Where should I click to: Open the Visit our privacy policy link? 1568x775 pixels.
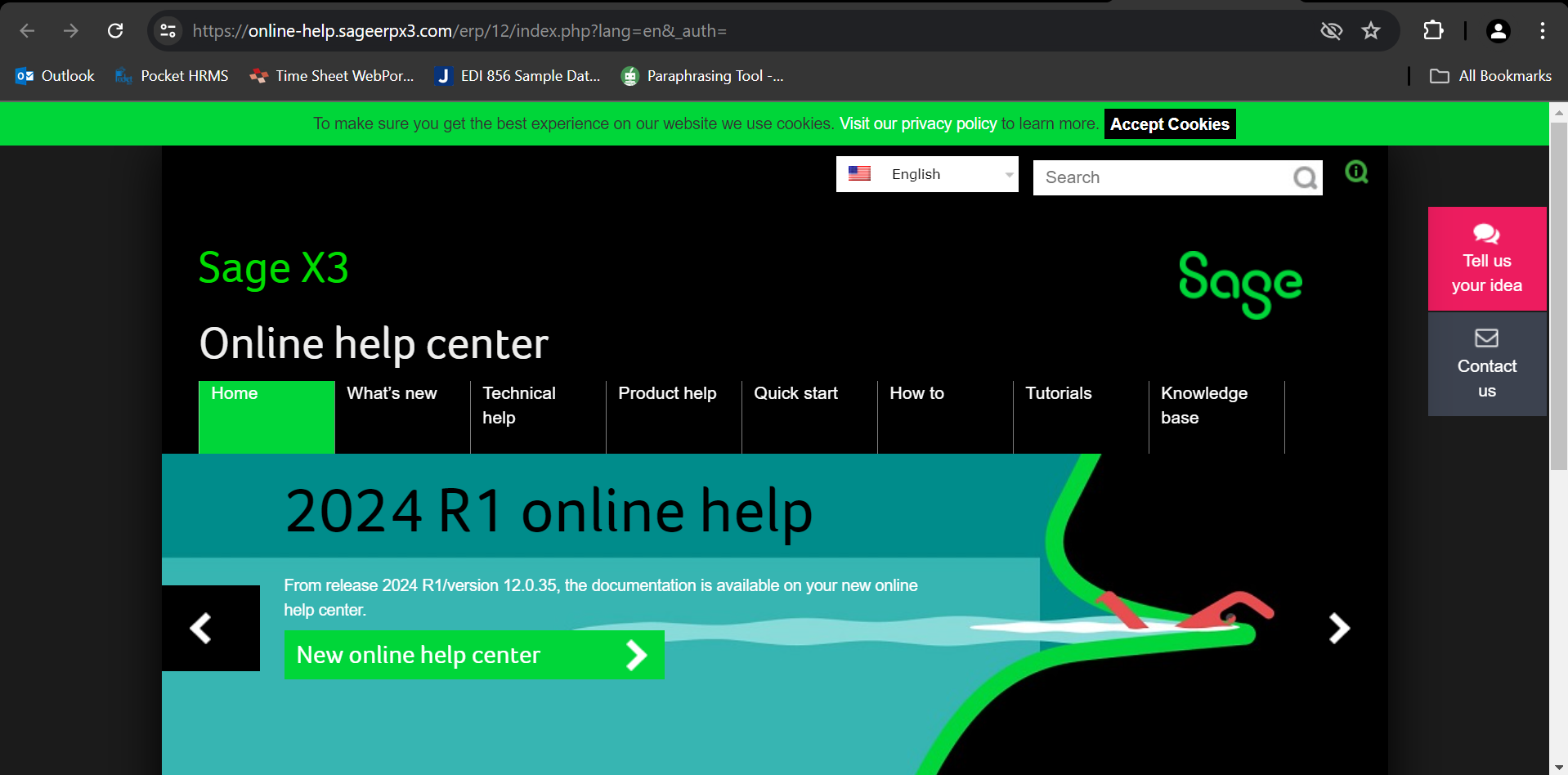[917, 123]
